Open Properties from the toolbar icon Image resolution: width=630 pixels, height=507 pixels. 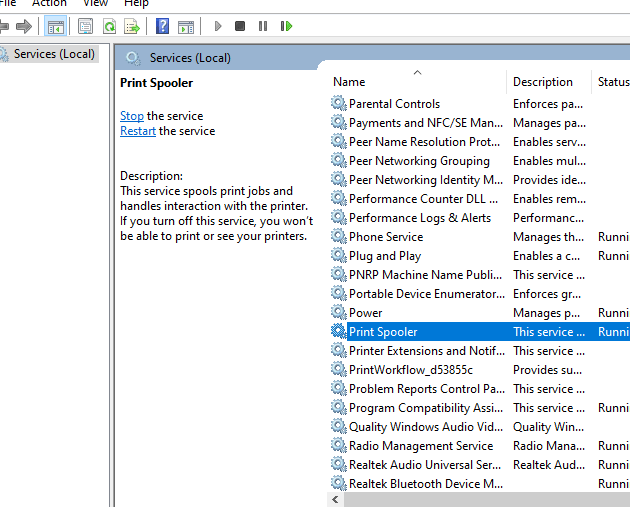click(86, 26)
